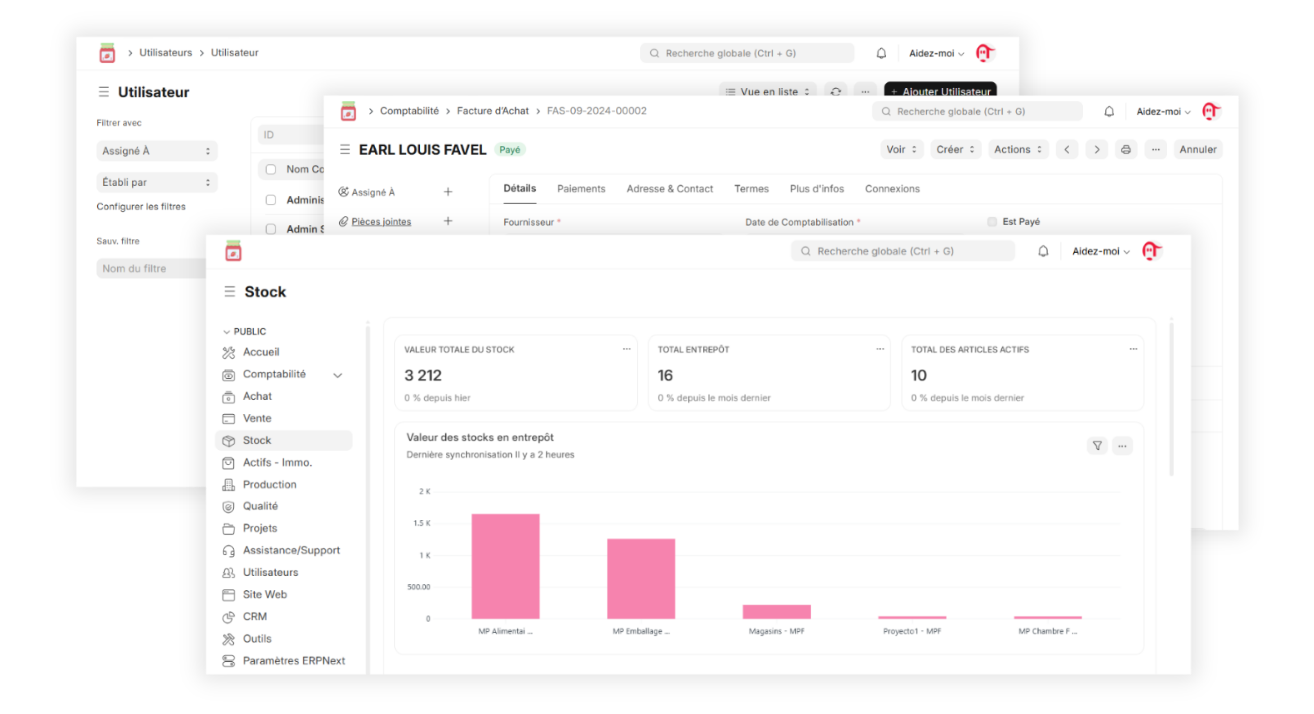Toggle the Est Payé checkbox
This screenshot has width=1314, height=714.
coord(992,221)
